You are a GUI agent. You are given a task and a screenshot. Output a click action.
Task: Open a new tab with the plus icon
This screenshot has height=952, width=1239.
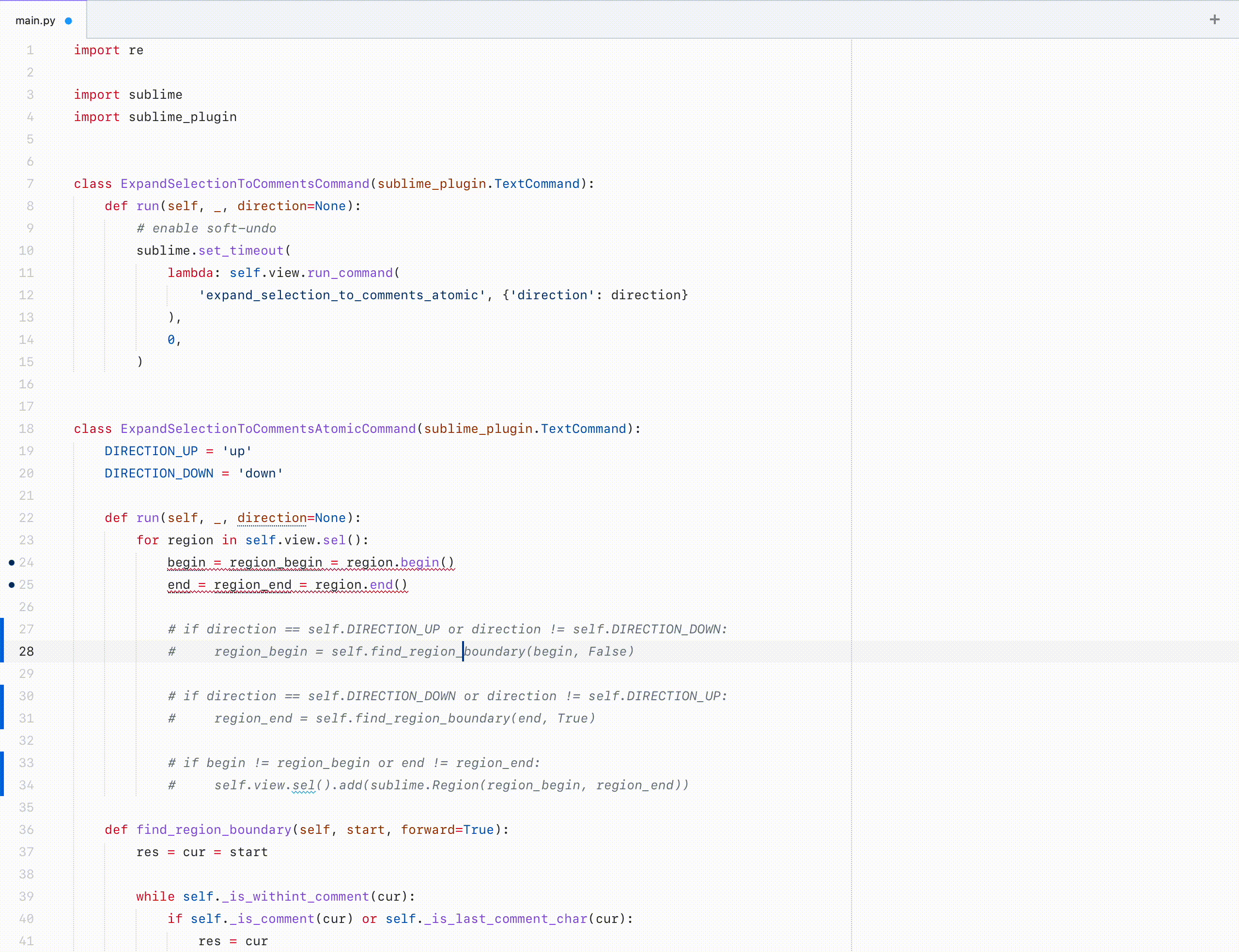point(1215,19)
